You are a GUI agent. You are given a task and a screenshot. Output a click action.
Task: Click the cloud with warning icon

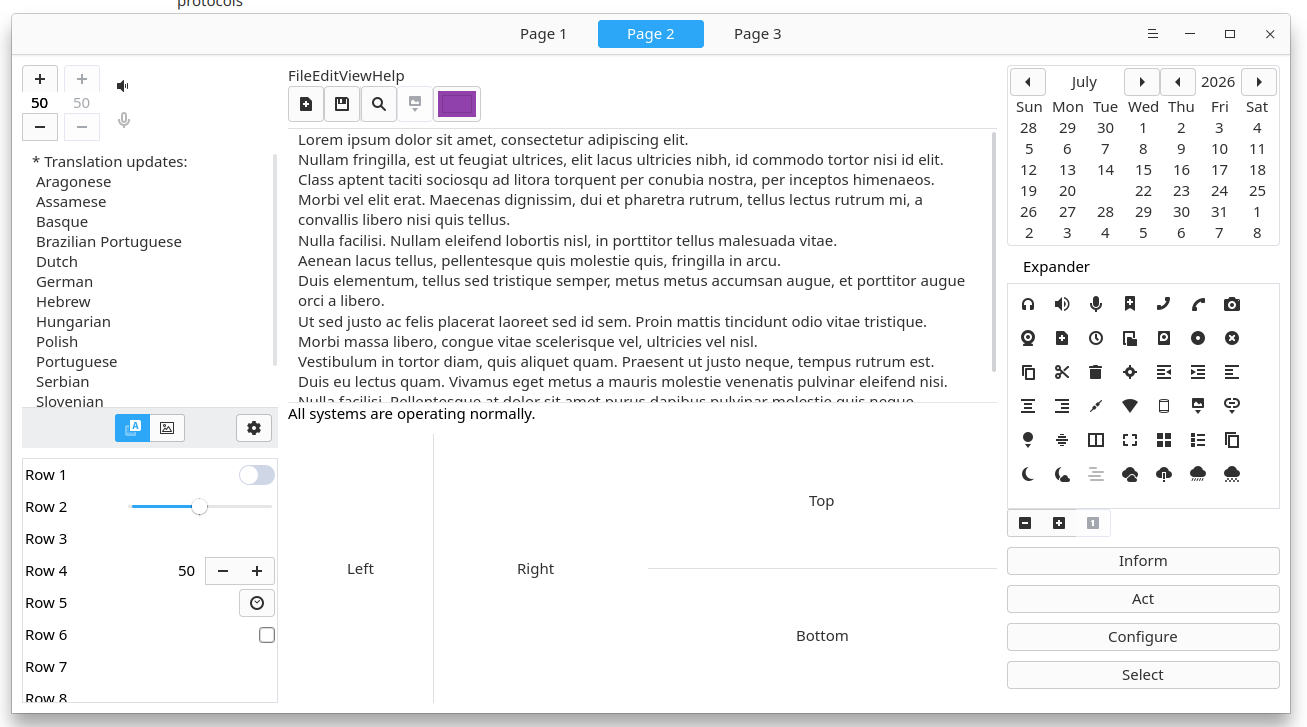(1164, 474)
